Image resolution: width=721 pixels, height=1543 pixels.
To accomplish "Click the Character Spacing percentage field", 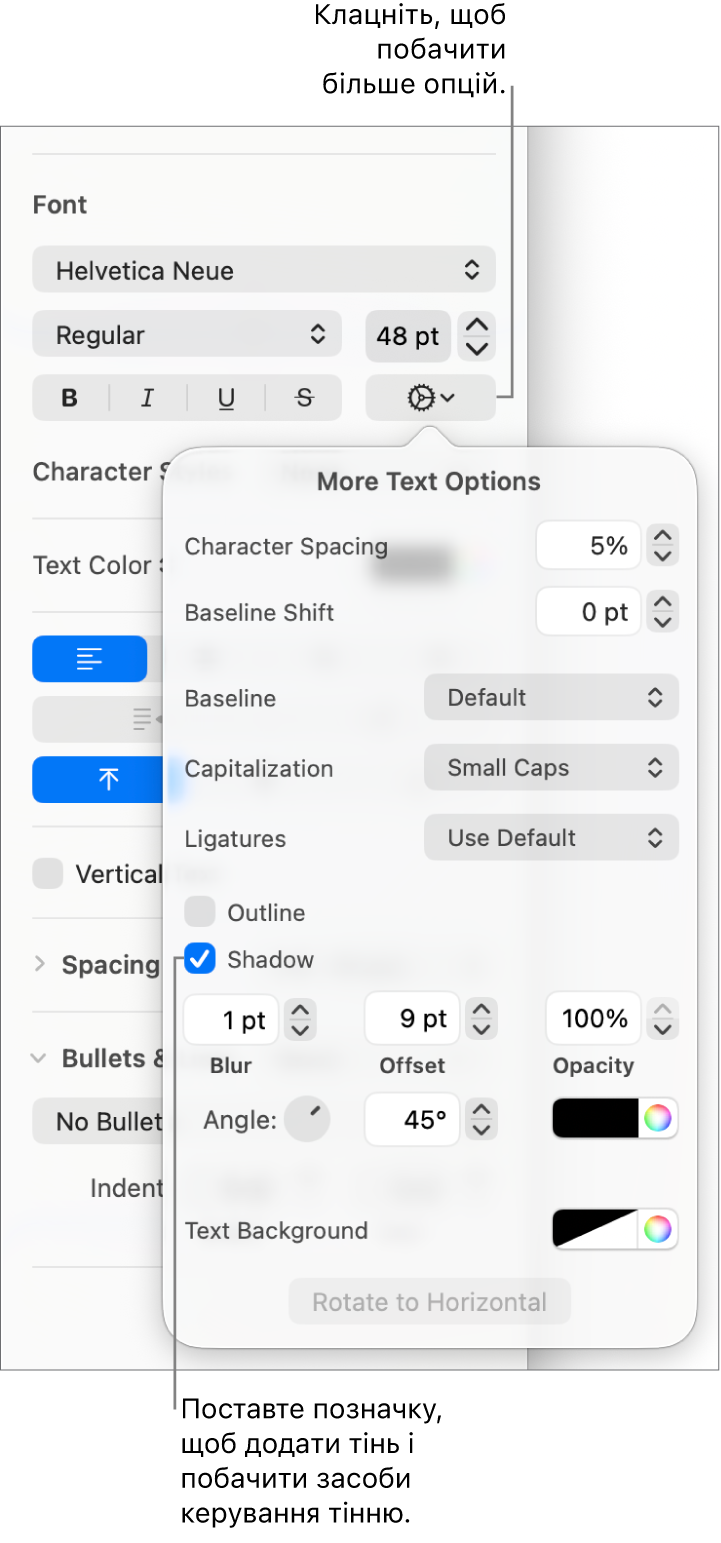I will coord(588,546).
